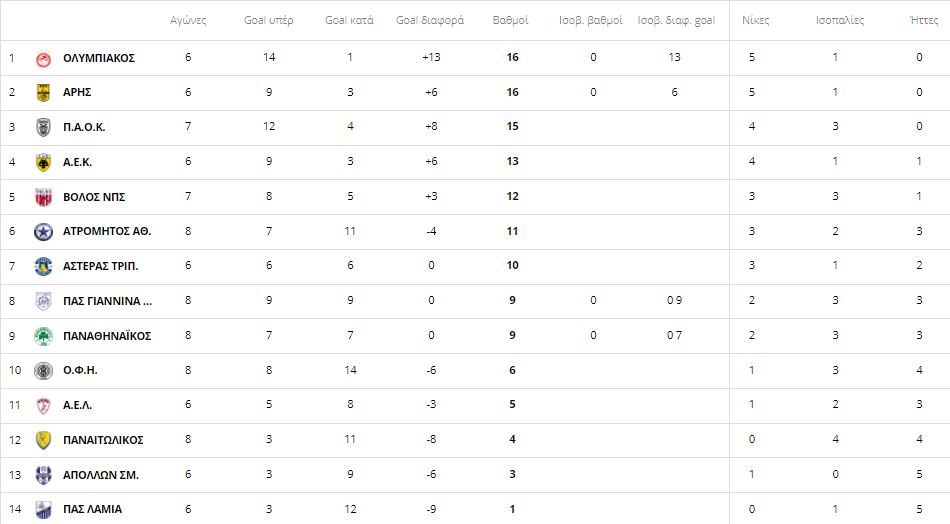Image resolution: width=950 pixels, height=524 pixels.
Task: Open the ΟΛΥΜΠΙΑΚΟΣ team link
Action: click(99, 58)
